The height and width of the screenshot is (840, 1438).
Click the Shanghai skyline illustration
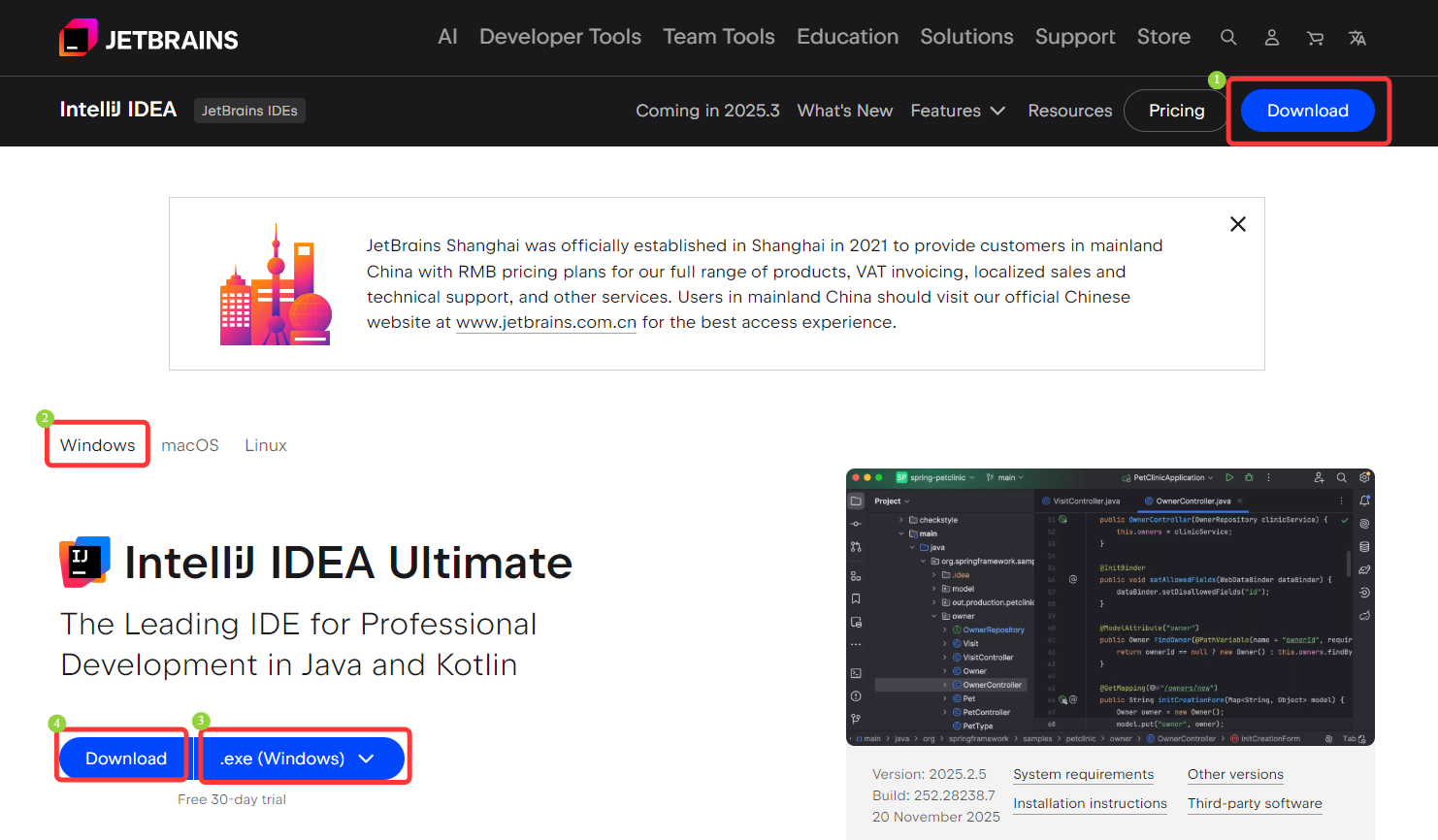pos(276,284)
